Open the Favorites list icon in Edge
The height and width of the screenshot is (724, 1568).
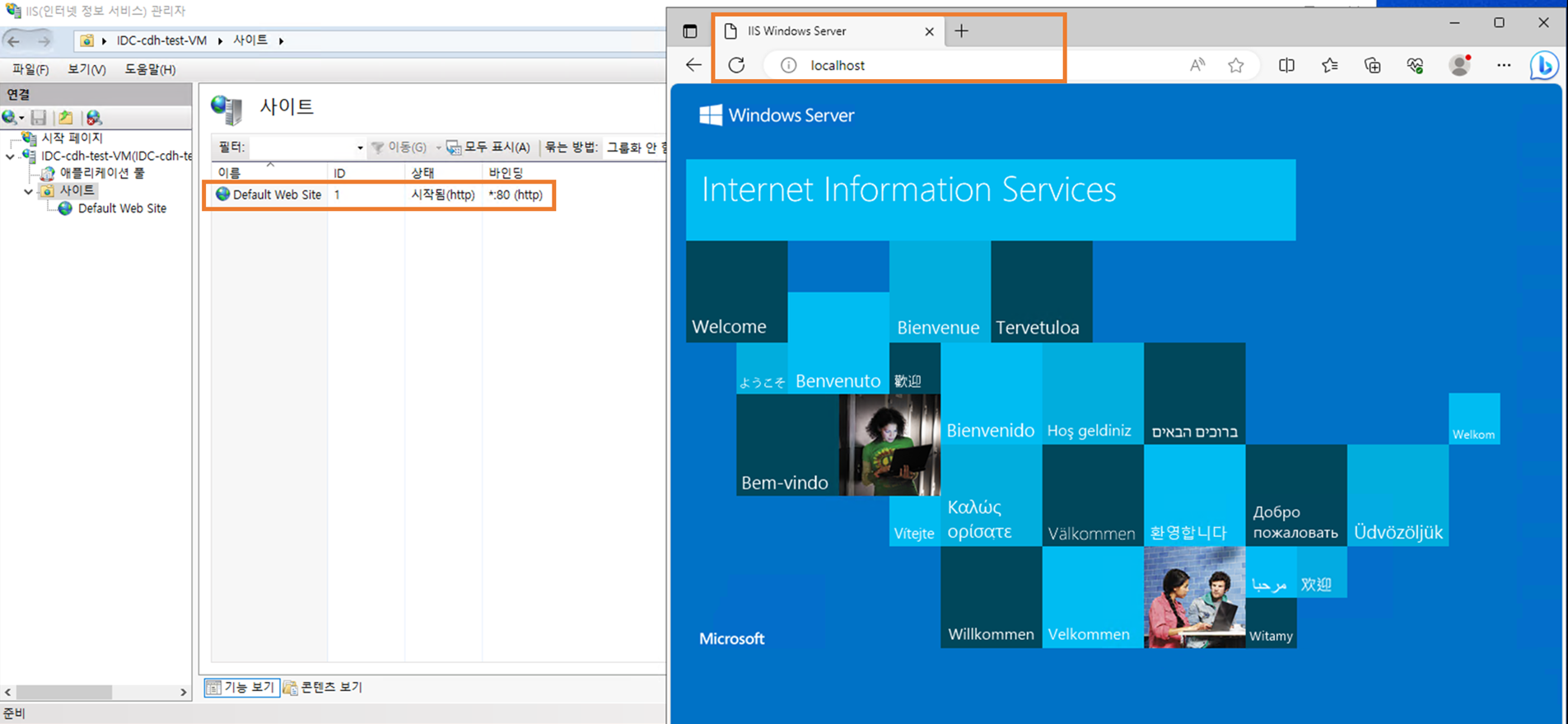(1329, 65)
